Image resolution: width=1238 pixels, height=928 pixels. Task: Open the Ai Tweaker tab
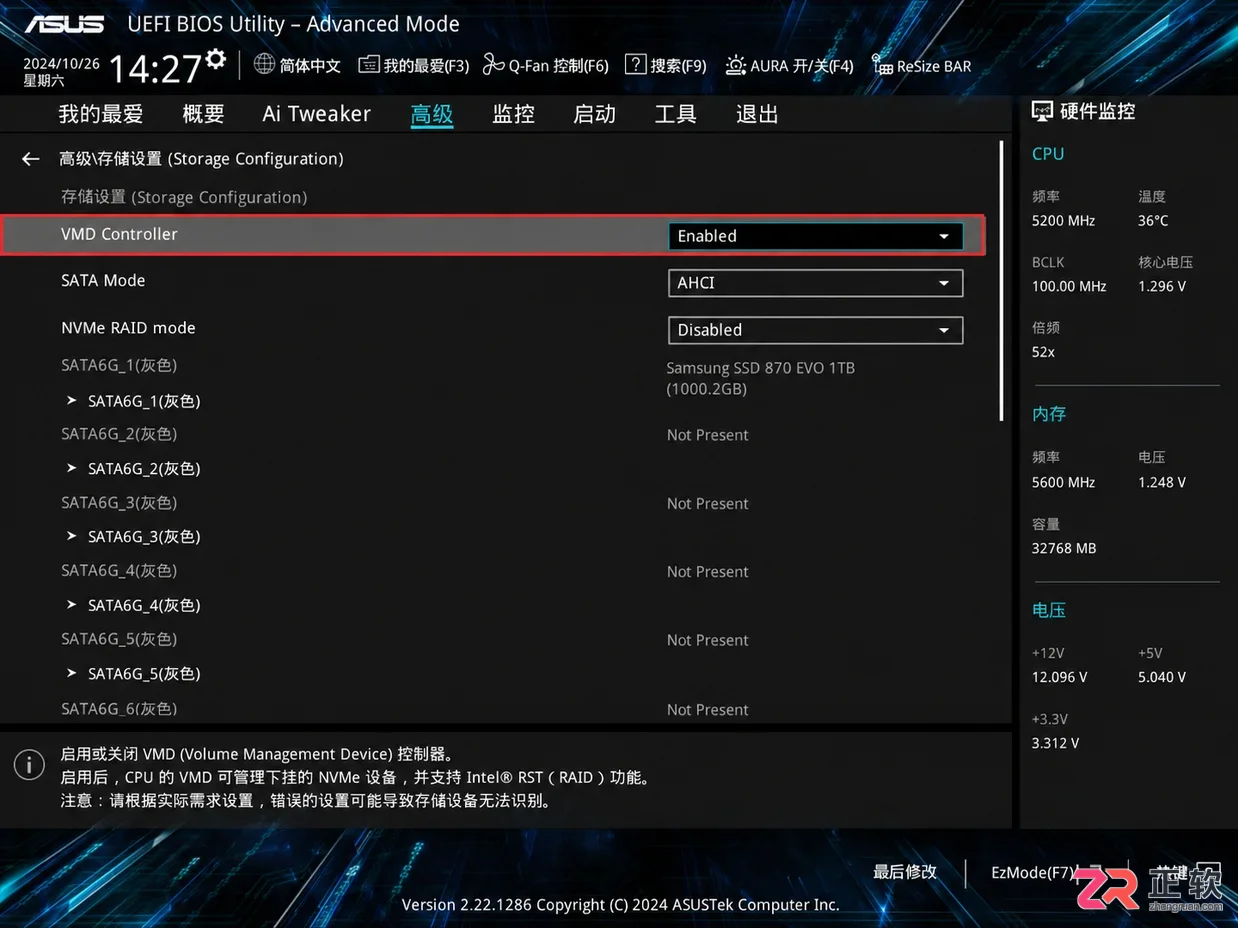click(x=317, y=114)
